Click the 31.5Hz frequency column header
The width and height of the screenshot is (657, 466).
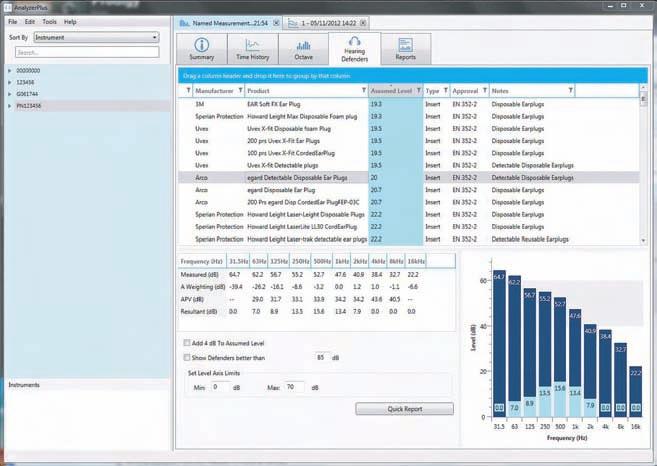pyautogui.click(x=238, y=261)
